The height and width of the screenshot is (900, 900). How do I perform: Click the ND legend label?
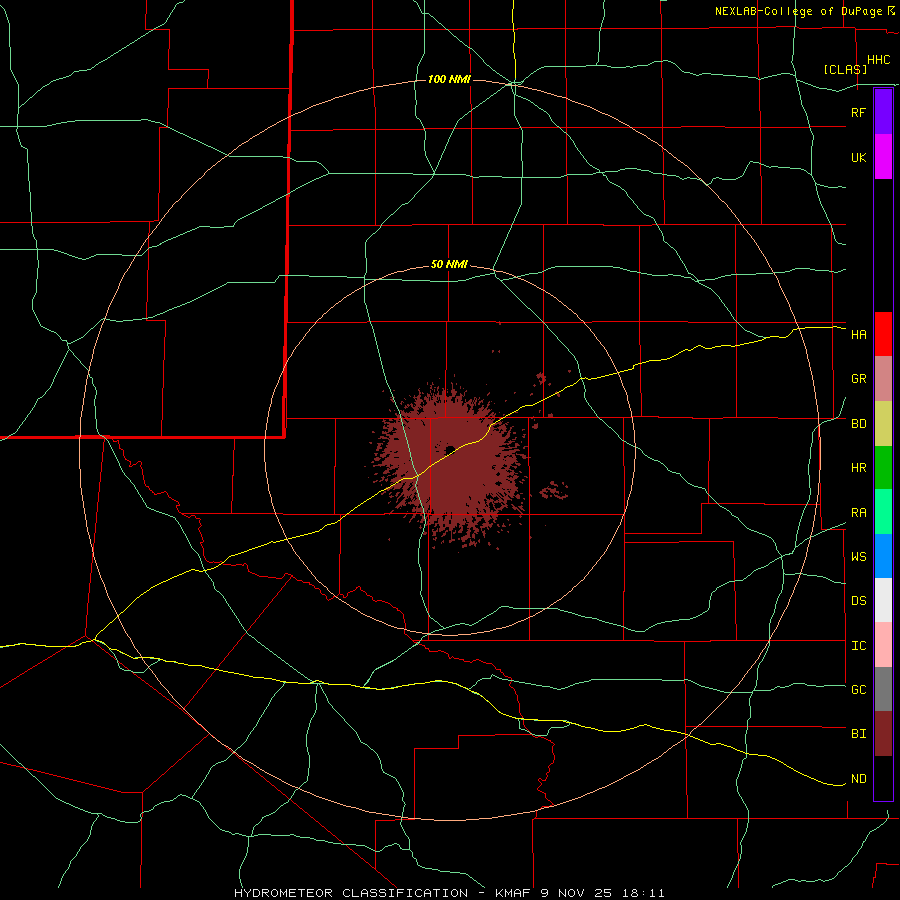pyautogui.click(x=858, y=778)
